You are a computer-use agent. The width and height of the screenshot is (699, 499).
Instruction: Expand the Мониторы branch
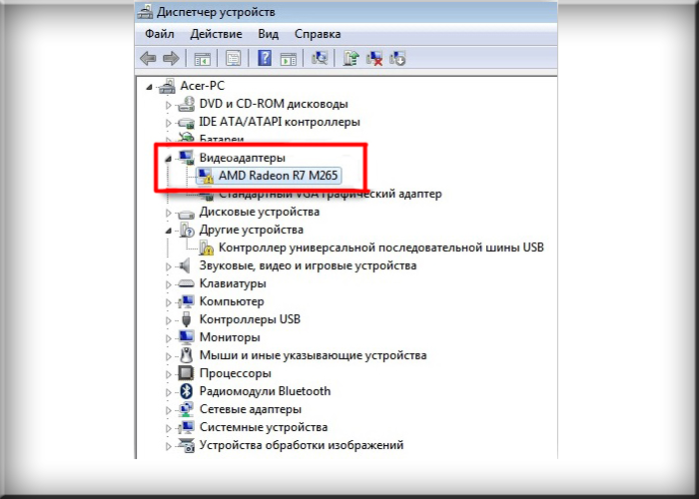169,338
